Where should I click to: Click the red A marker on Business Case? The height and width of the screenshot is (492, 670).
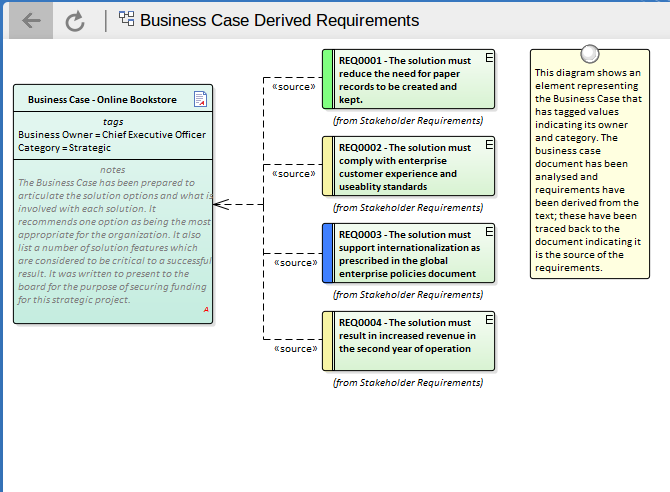(206, 310)
